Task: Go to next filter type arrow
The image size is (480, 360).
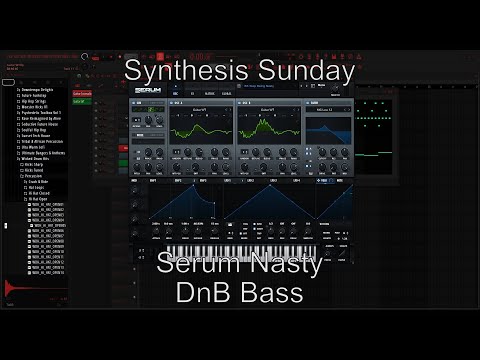Action: click(x=349, y=110)
